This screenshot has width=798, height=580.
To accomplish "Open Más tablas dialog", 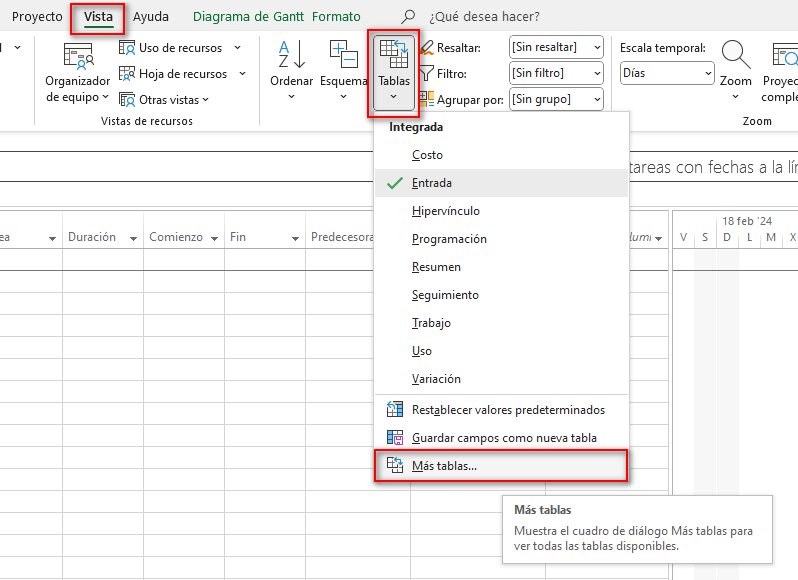I will tap(445, 466).
